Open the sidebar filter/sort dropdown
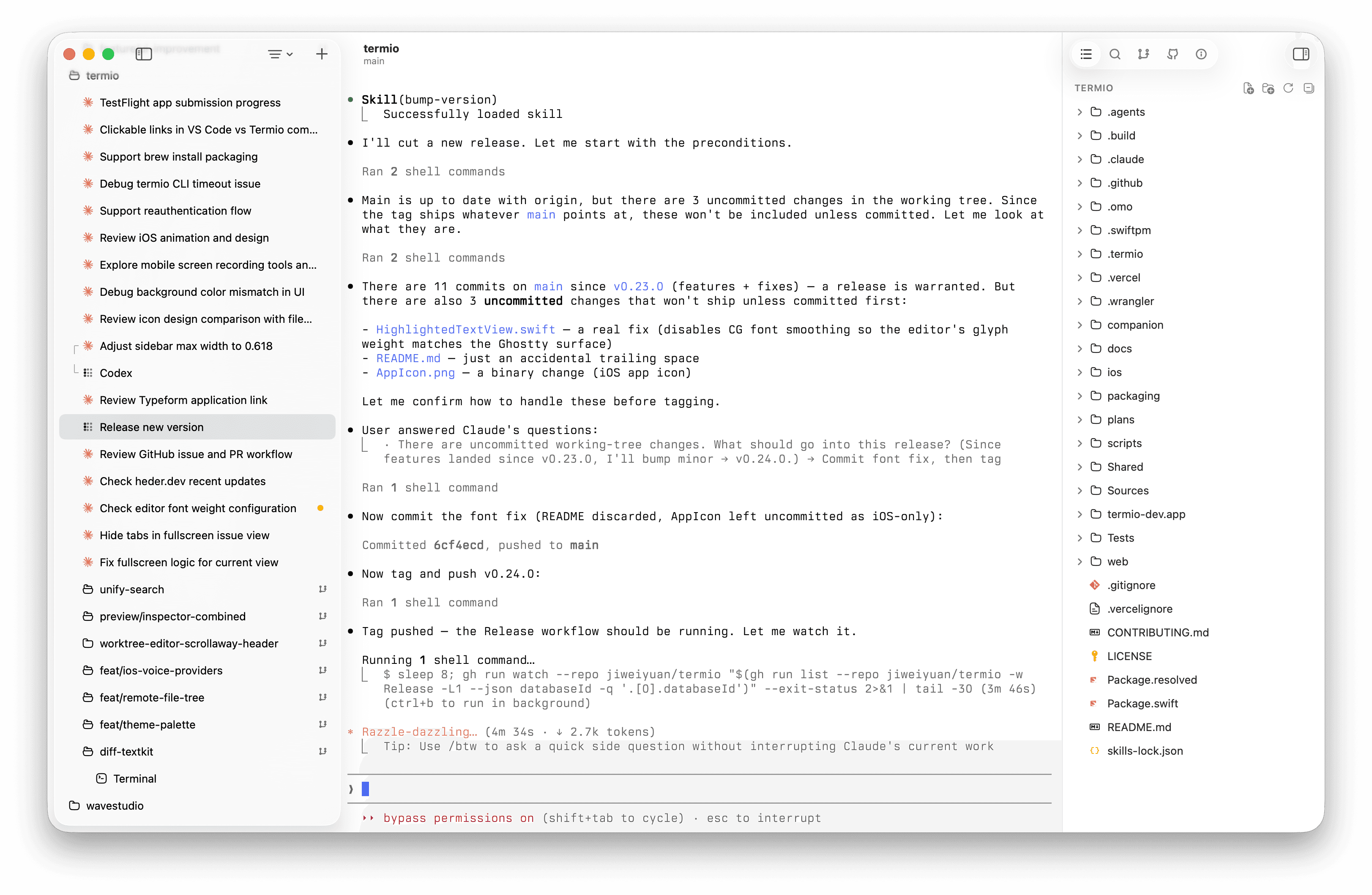 point(281,54)
